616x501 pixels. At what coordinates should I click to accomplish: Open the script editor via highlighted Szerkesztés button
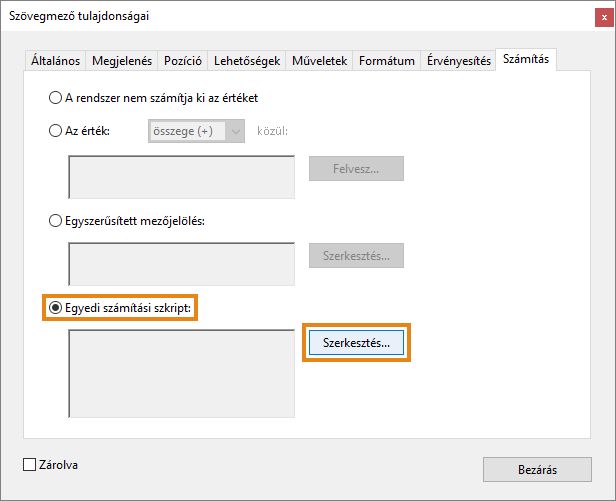tap(356, 343)
